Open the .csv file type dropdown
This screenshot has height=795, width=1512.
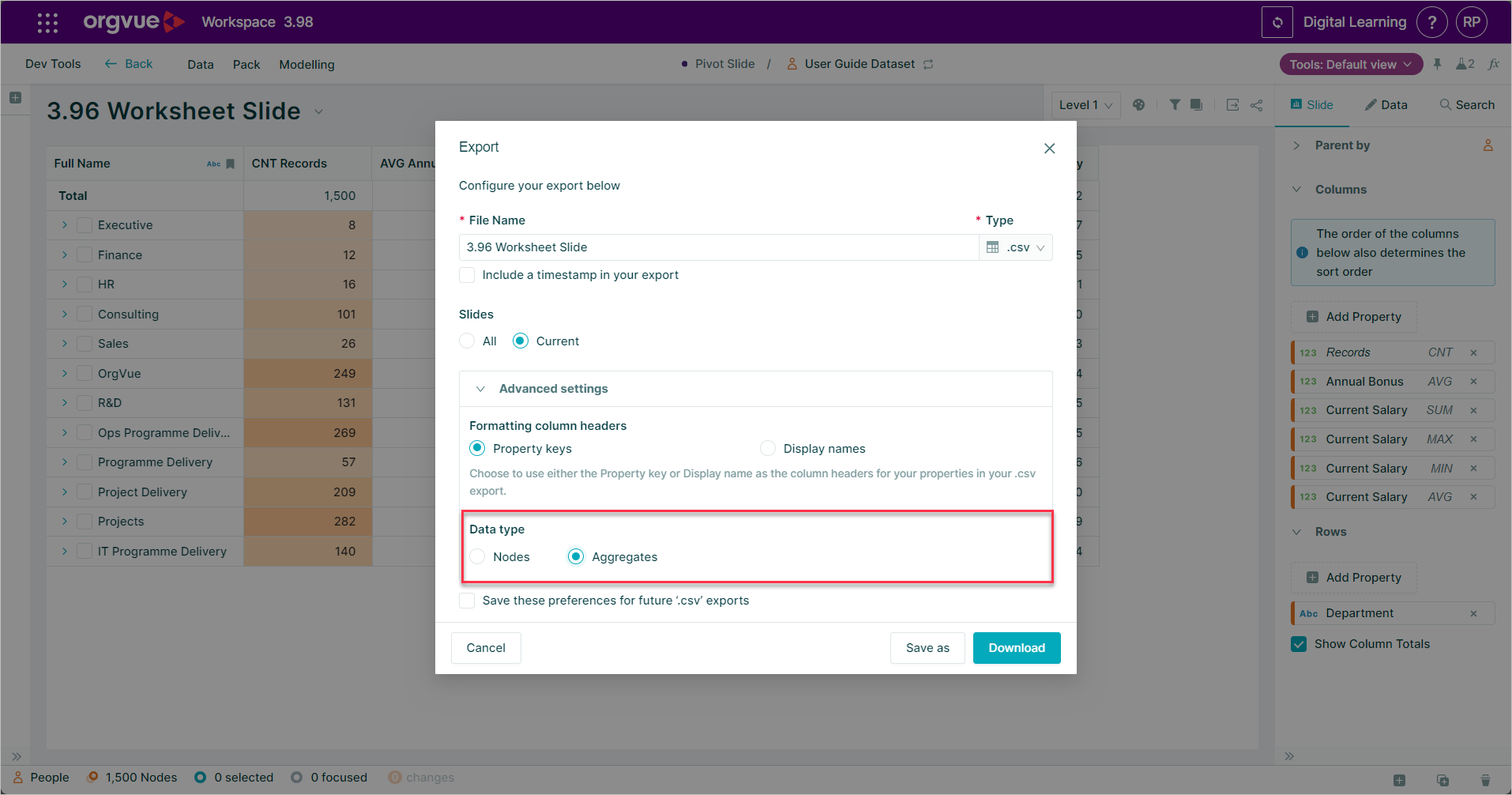(1016, 247)
